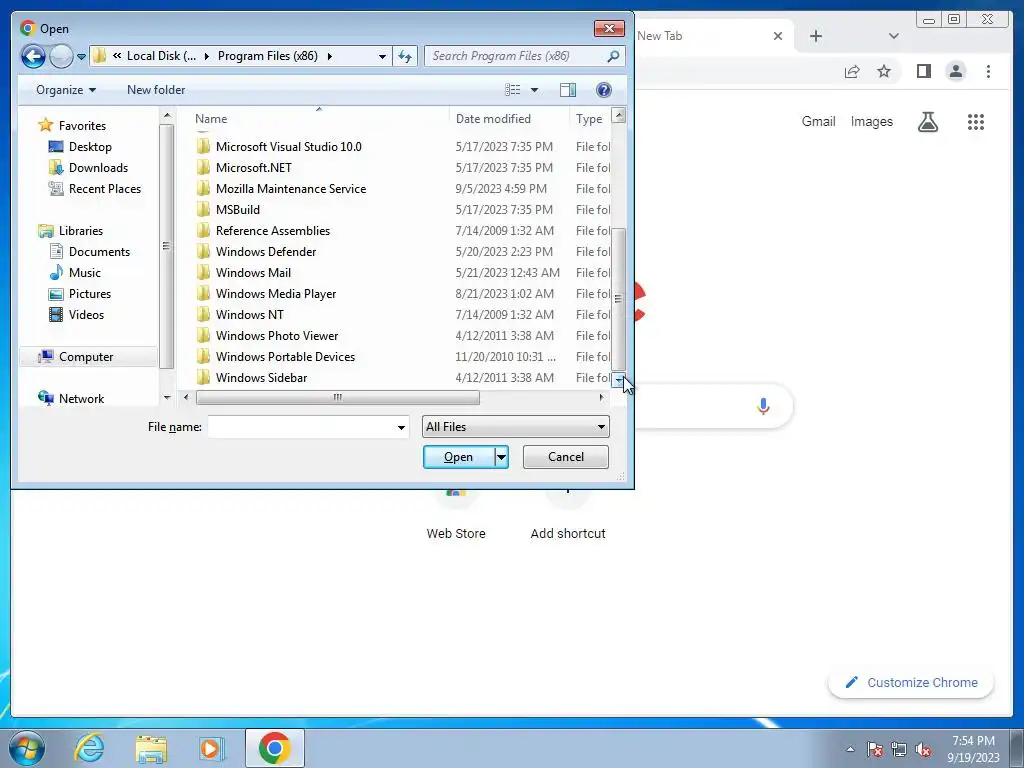The height and width of the screenshot is (768, 1024).
Task: Sort by the Type column header
Action: pyautogui.click(x=590, y=119)
